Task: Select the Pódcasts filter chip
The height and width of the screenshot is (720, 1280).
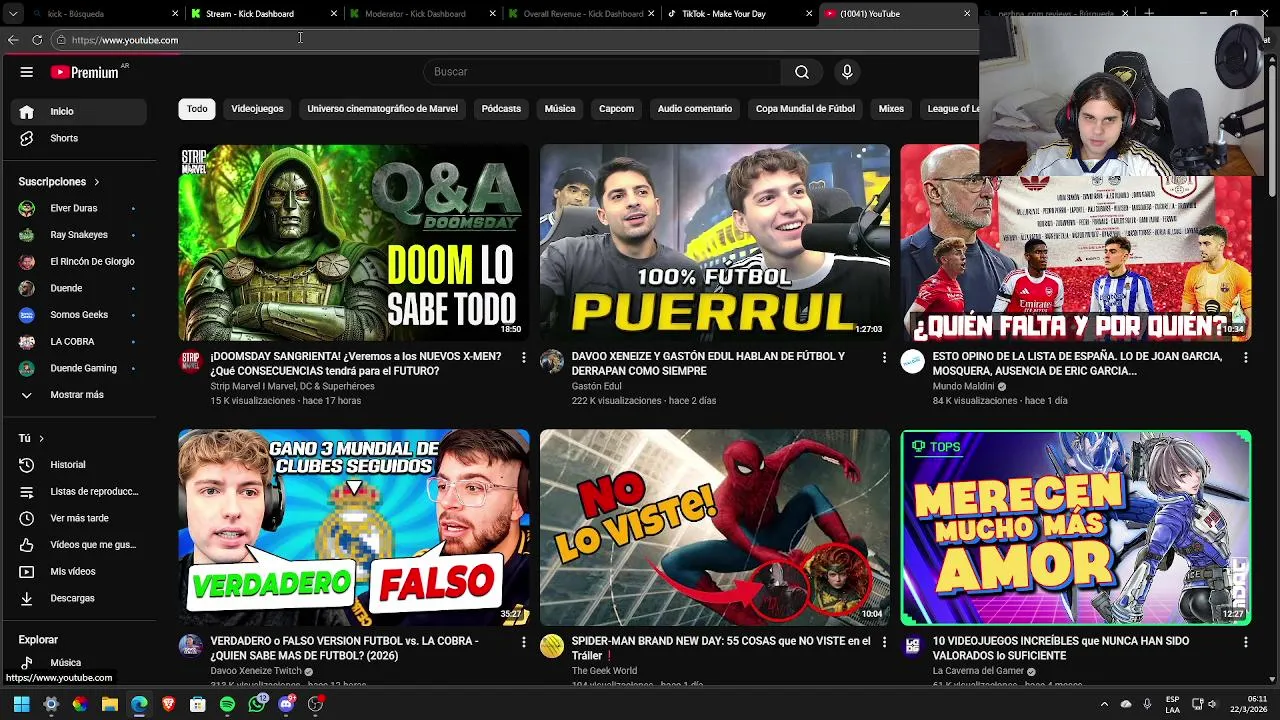Action: [x=501, y=109]
